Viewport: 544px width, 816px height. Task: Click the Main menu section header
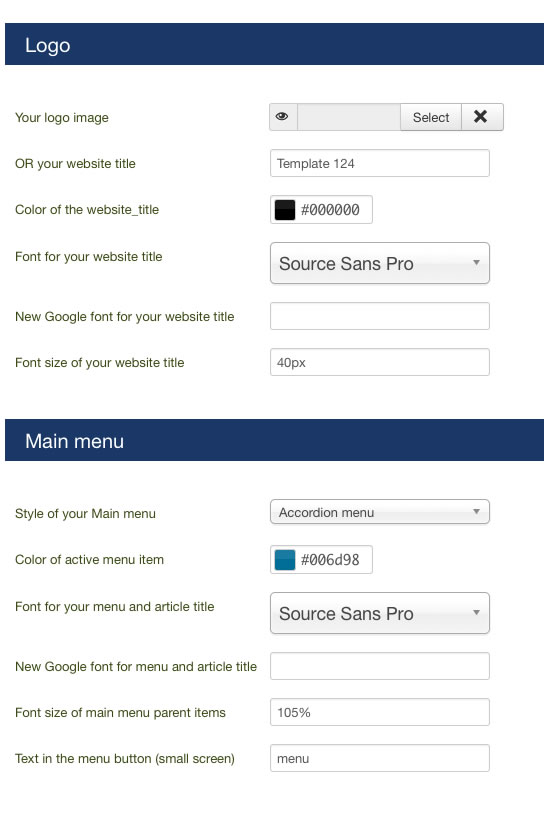[x=274, y=440]
